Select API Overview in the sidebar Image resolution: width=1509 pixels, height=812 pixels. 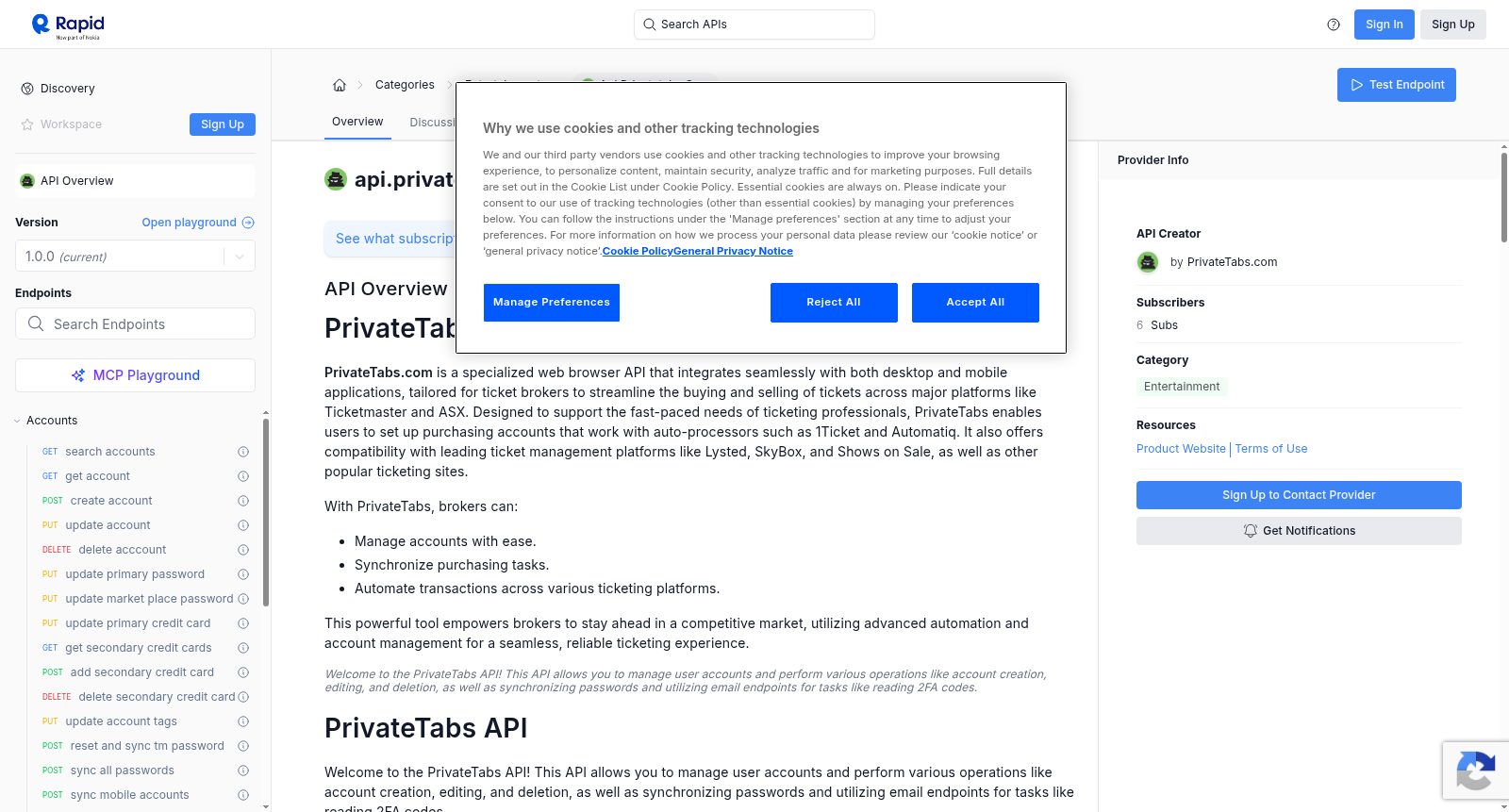(135, 181)
